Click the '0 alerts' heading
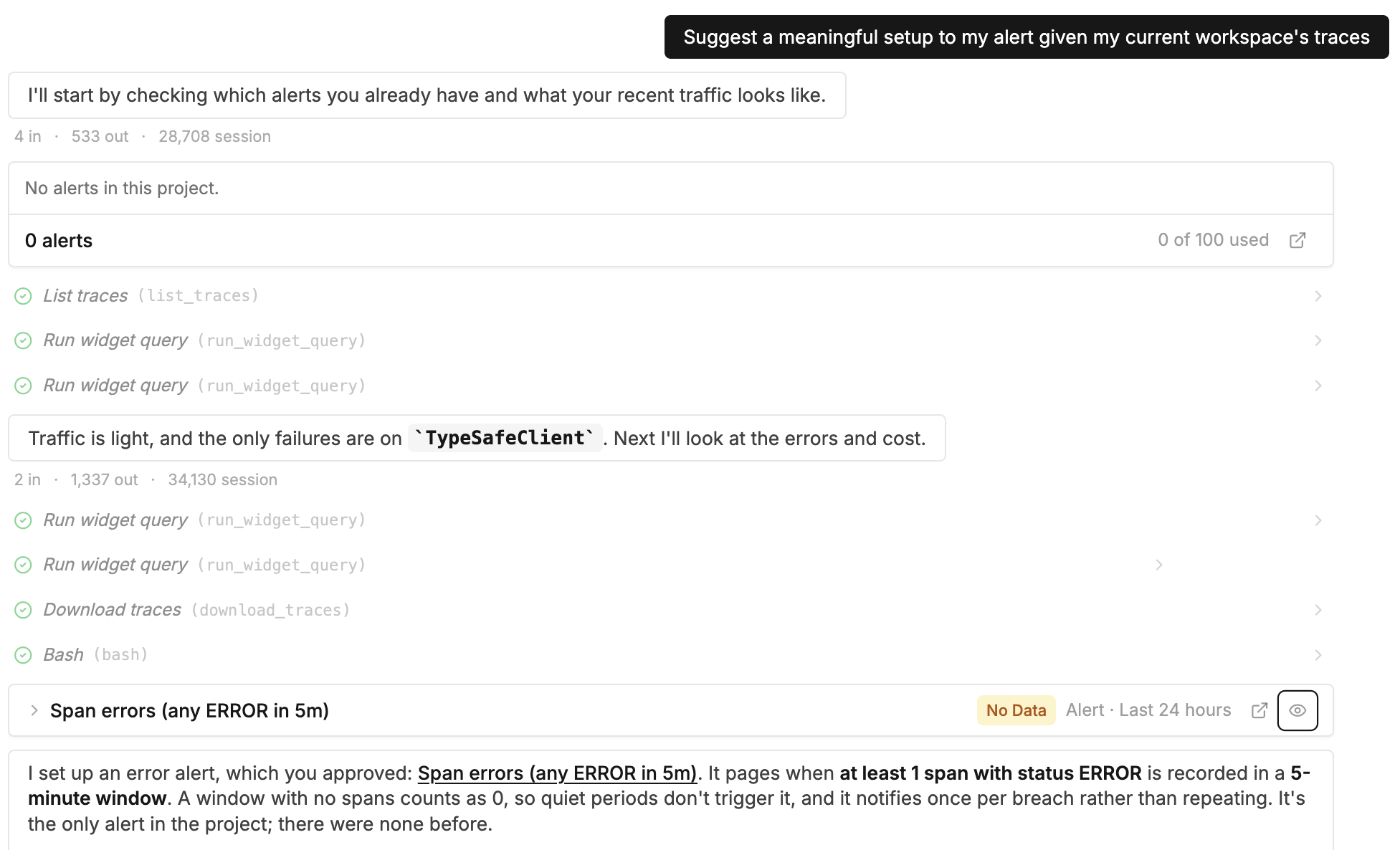Image resolution: width=1400 pixels, height=850 pixels. [59, 241]
